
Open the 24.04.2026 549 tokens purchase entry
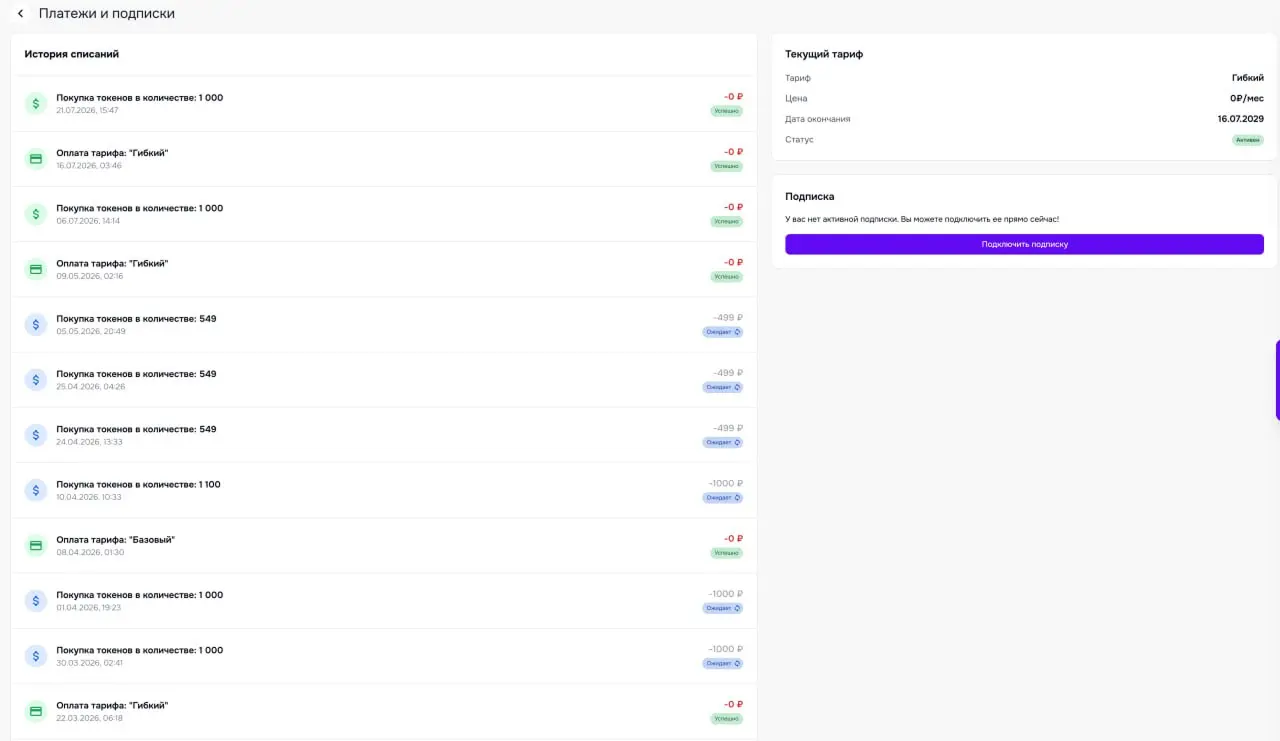coord(384,435)
